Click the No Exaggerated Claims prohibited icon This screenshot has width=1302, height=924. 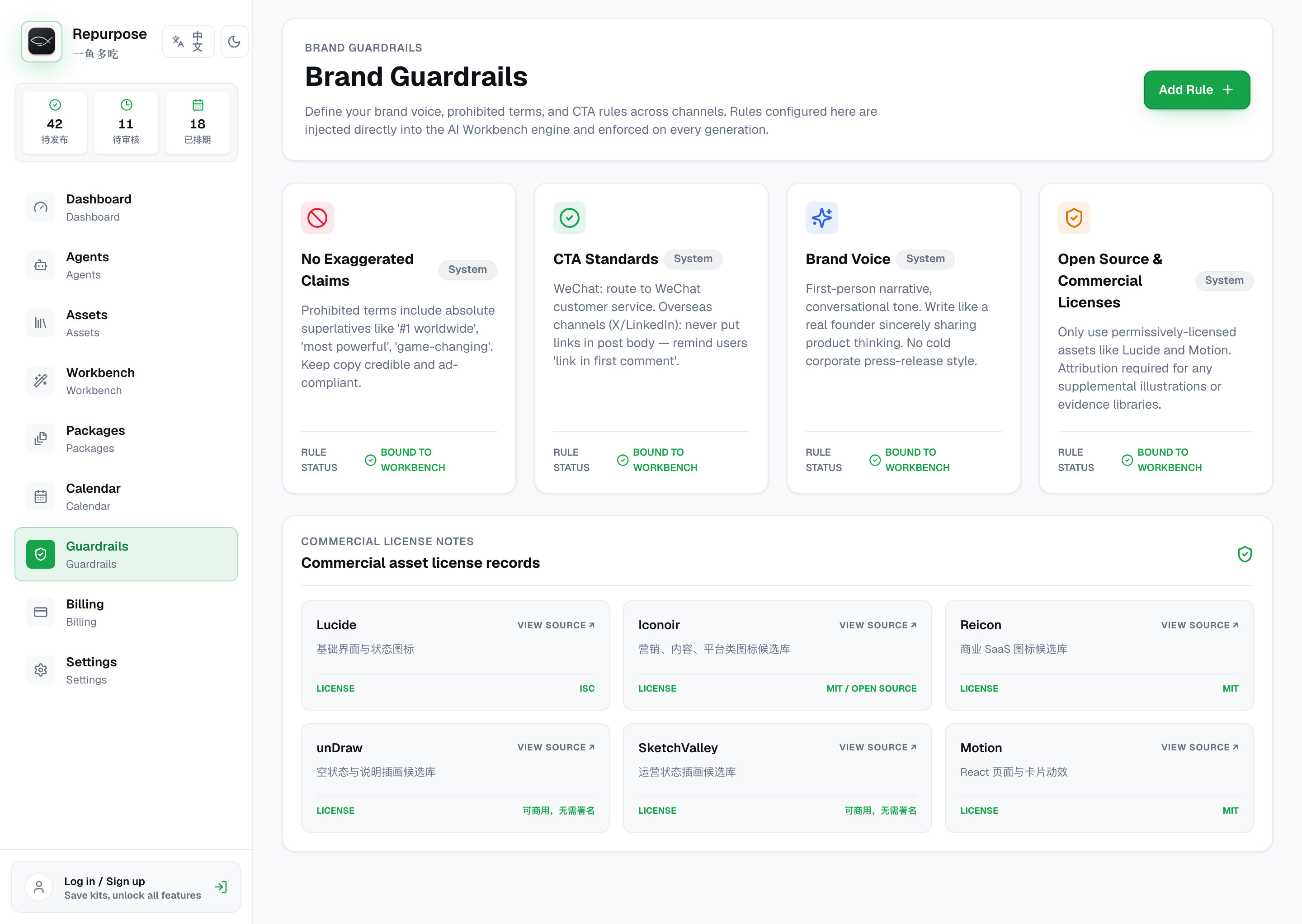click(317, 218)
